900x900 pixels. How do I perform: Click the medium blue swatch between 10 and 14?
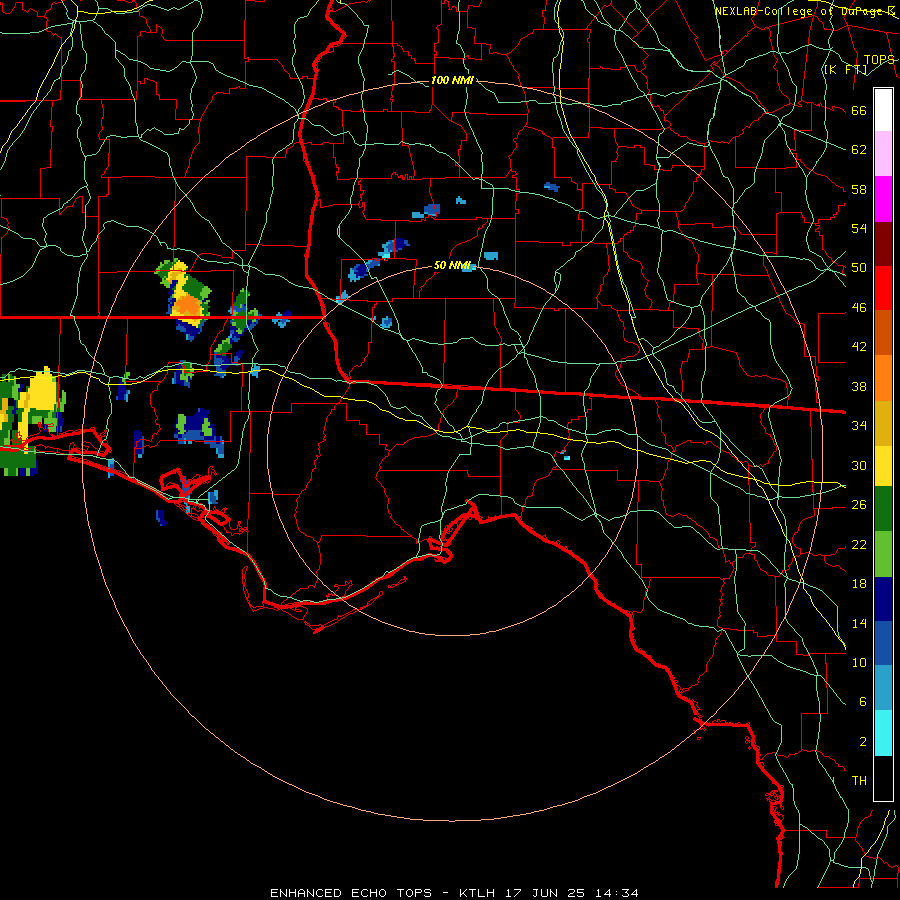883,643
